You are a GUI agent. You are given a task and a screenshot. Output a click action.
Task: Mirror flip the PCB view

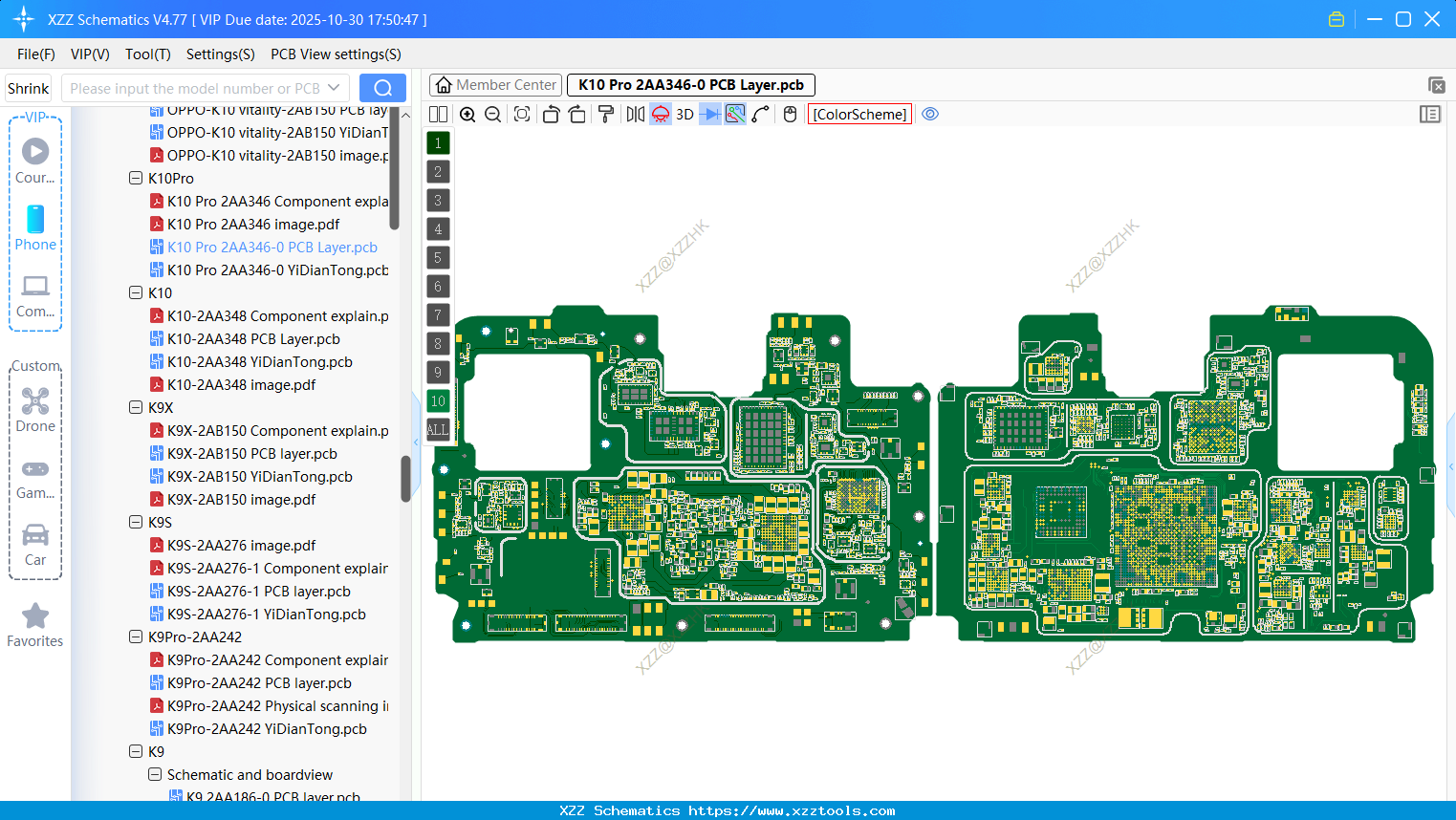tap(634, 114)
